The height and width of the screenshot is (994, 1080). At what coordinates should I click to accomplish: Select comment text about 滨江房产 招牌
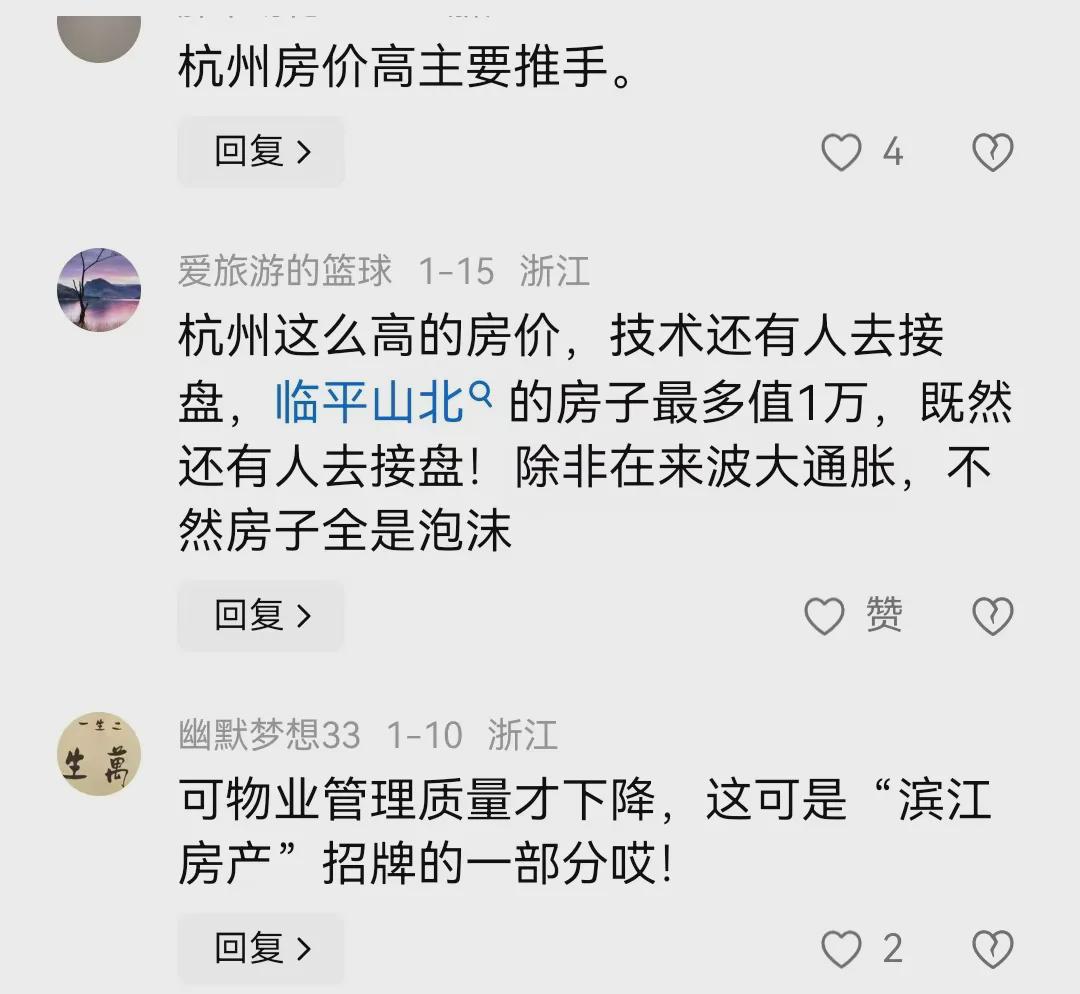click(x=585, y=831)
